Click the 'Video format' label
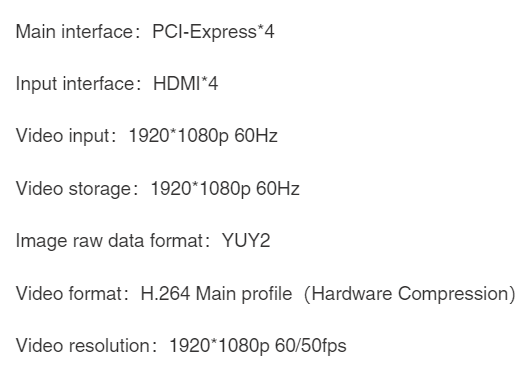Screen dimensions: 528x373 click(68, 293)
